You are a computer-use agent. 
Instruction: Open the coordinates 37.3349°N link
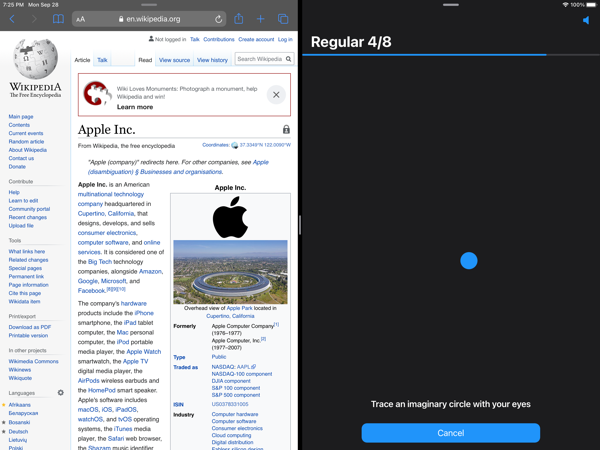(265, 145)
